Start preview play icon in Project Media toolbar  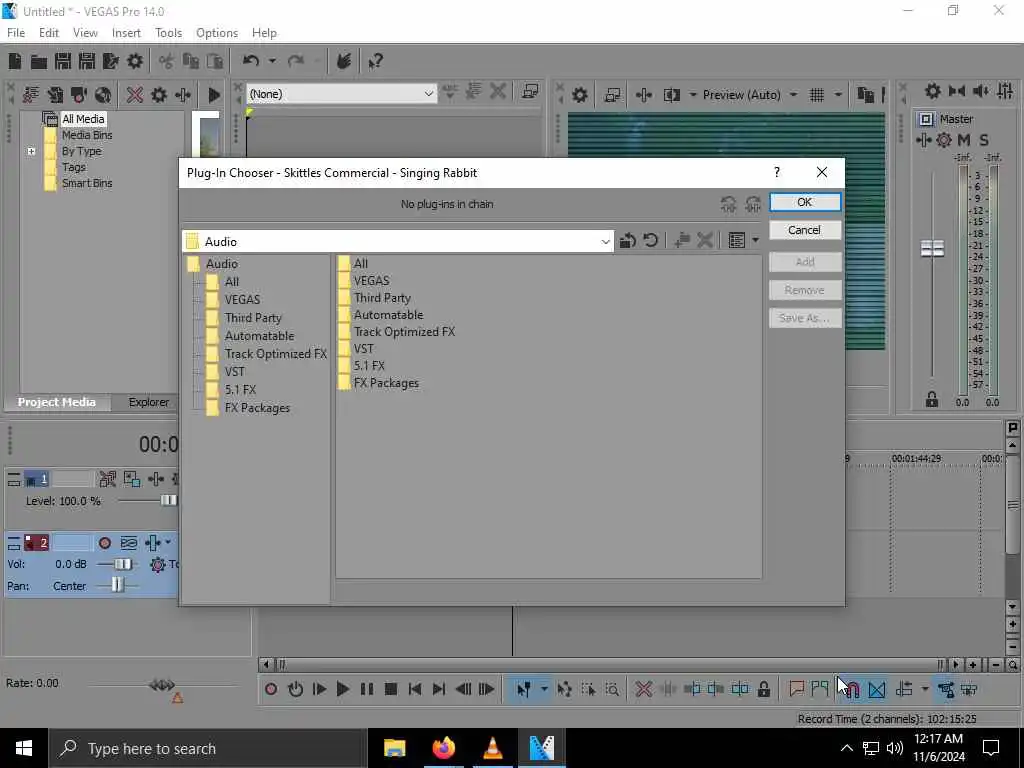pos(214,95)
